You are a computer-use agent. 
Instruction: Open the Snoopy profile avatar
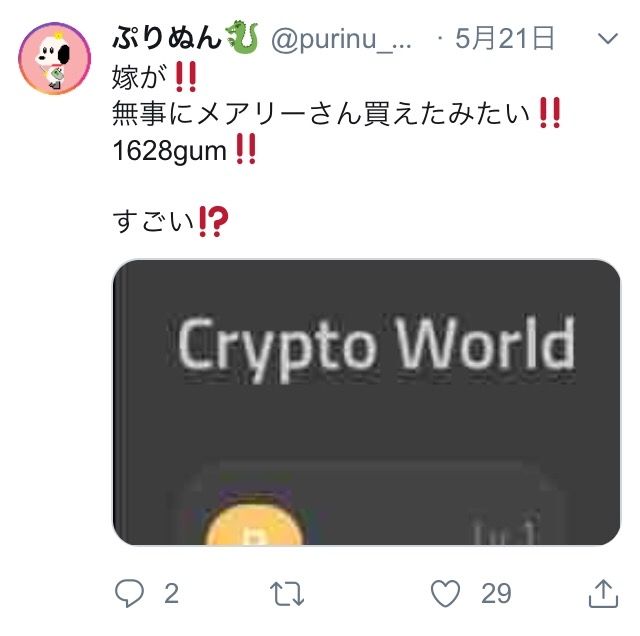54,58
